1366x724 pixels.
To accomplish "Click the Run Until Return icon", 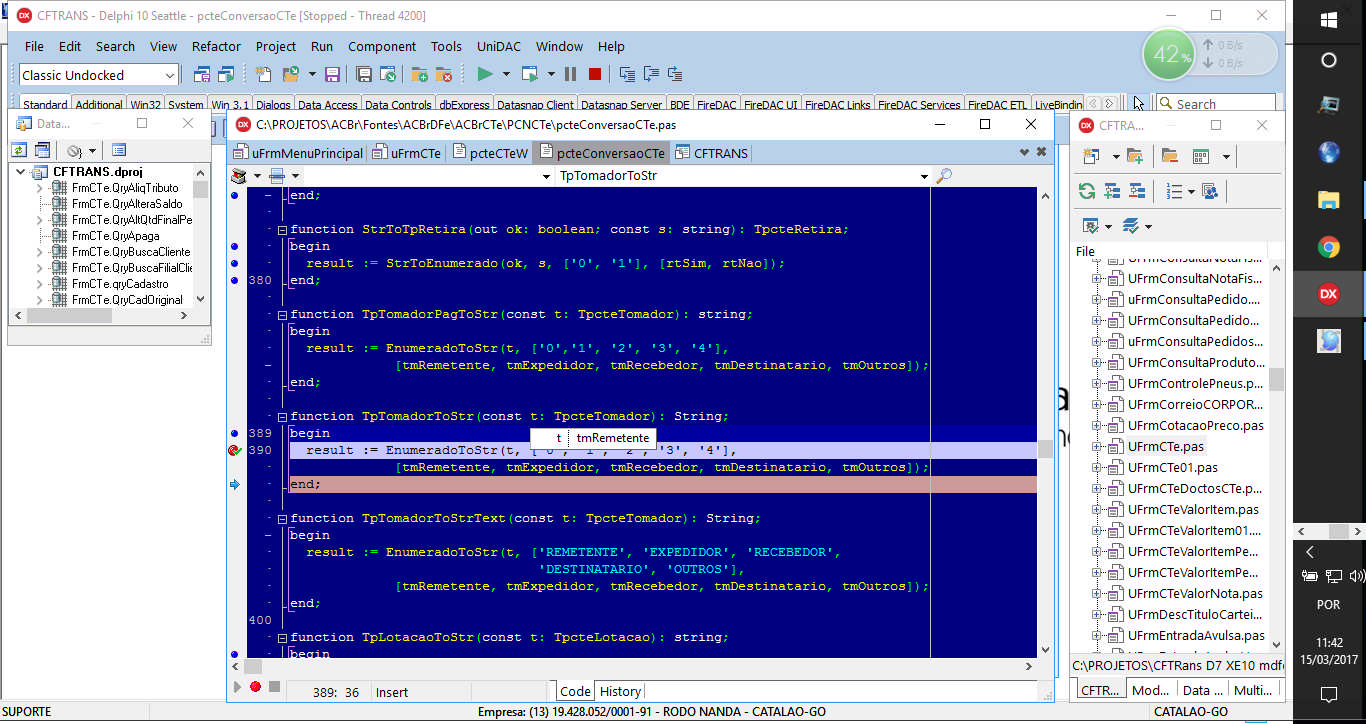I will (x=675, y=74).
